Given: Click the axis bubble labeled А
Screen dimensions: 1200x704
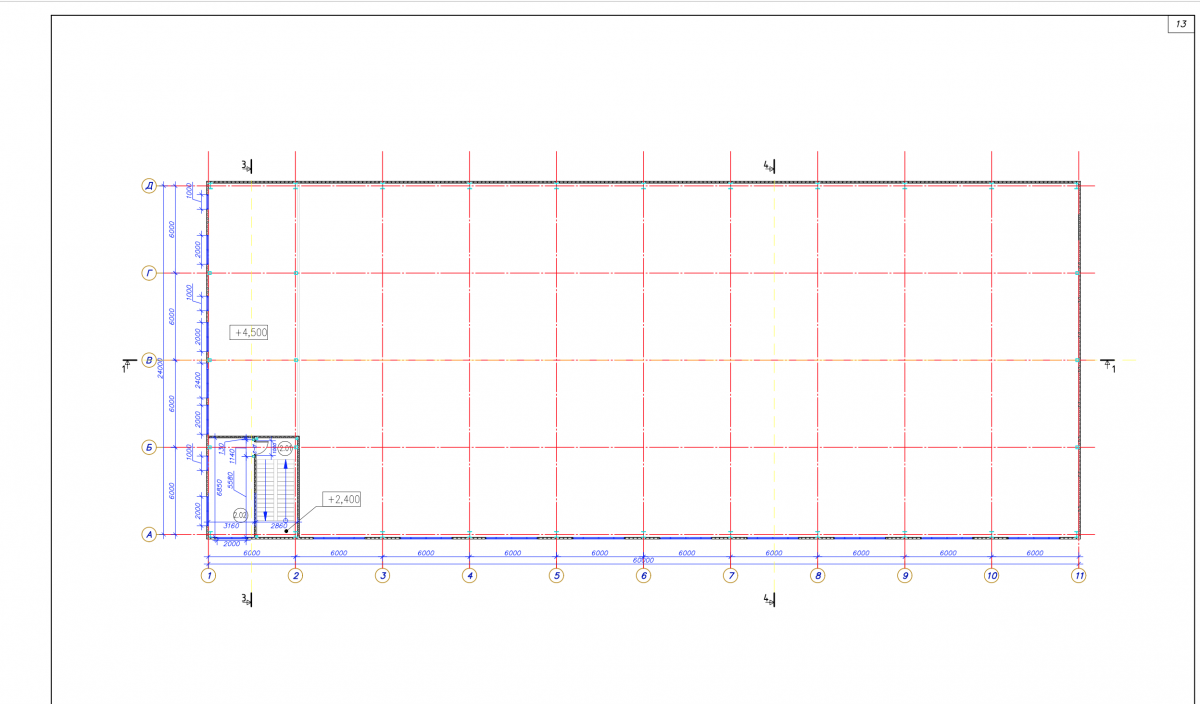Looking at the screenshot, I should [x=149, y=535].
